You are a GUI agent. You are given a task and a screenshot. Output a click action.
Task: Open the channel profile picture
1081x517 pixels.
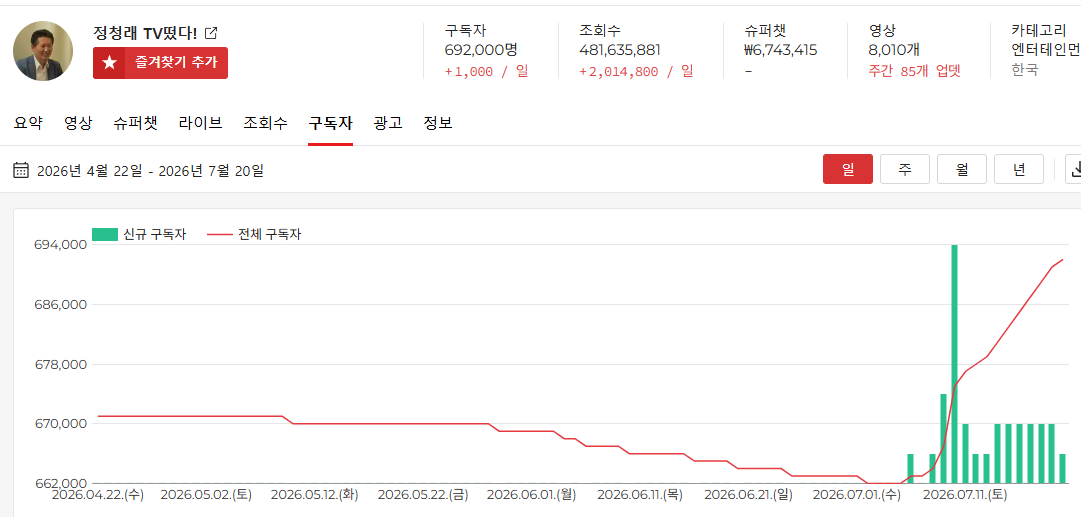coord(43,50)
